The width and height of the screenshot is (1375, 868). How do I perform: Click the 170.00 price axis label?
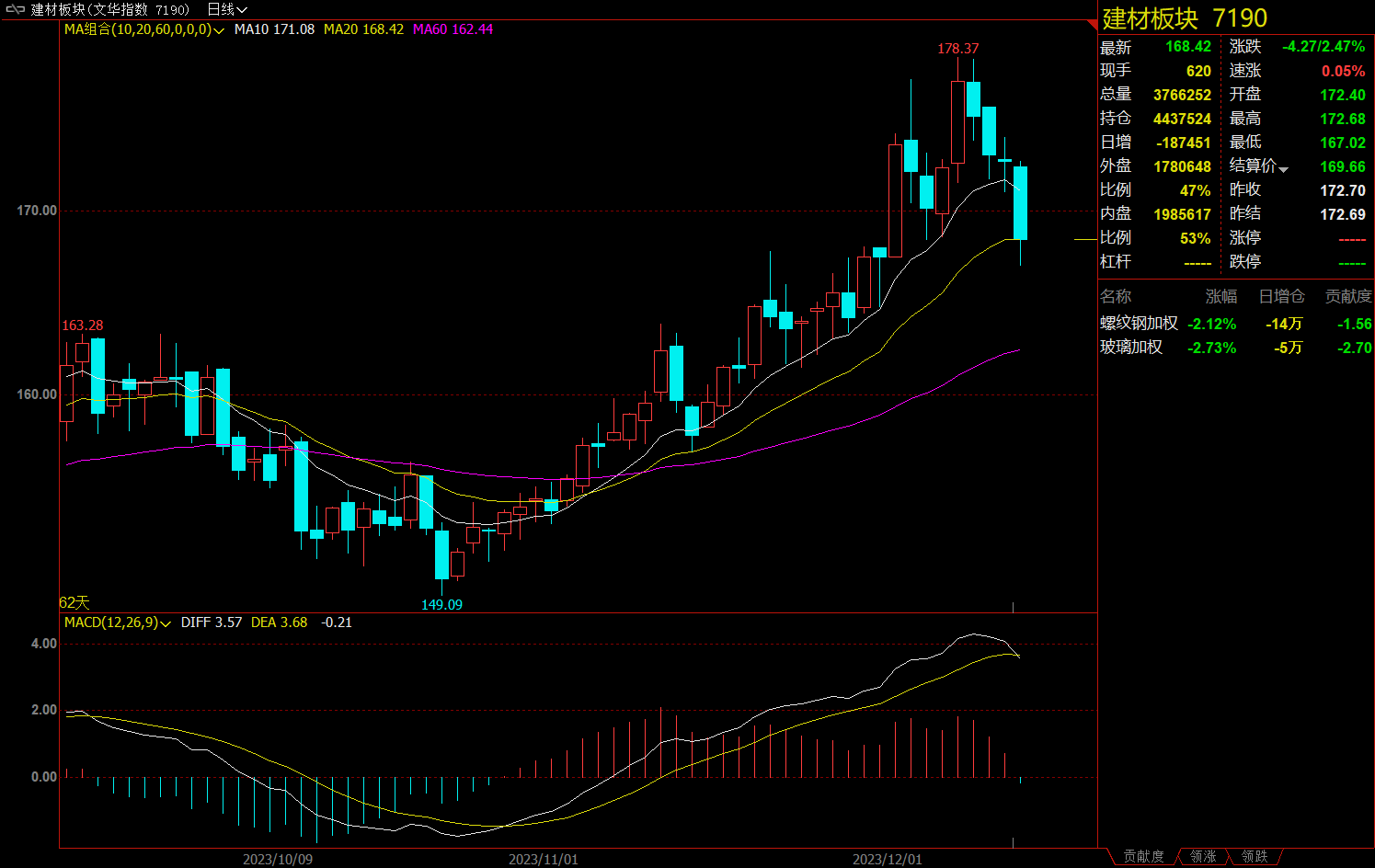37,211
